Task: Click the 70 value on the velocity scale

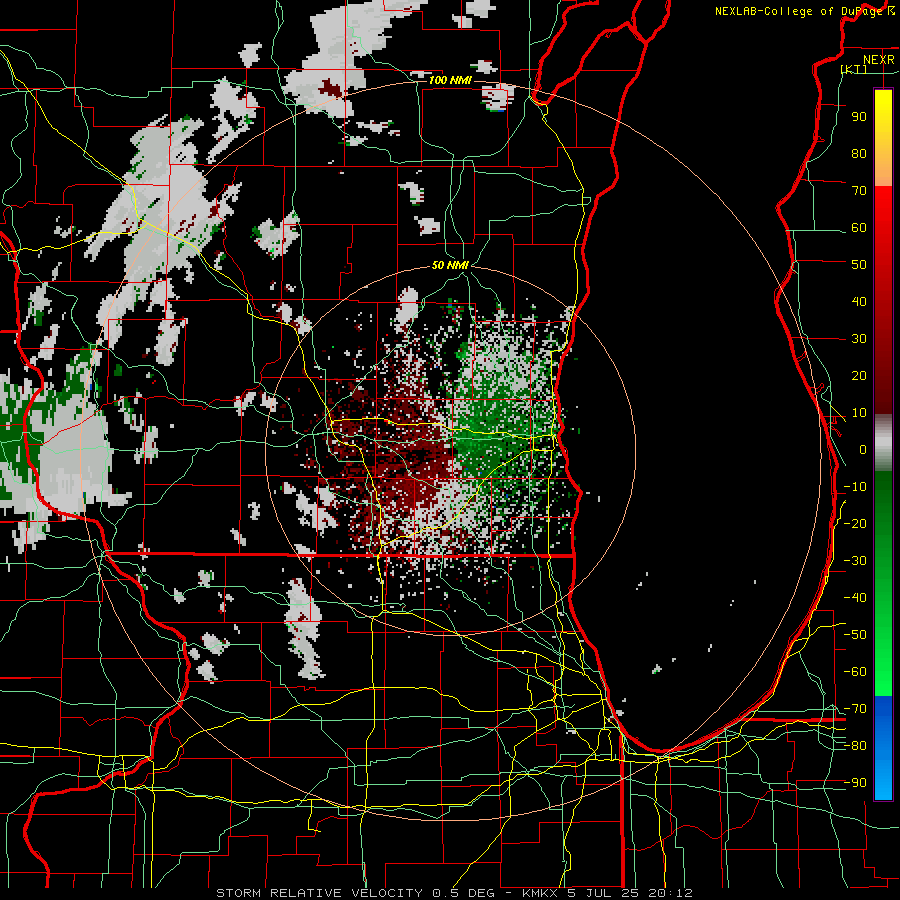Action: pyautogui.click(x=859, y=191)
